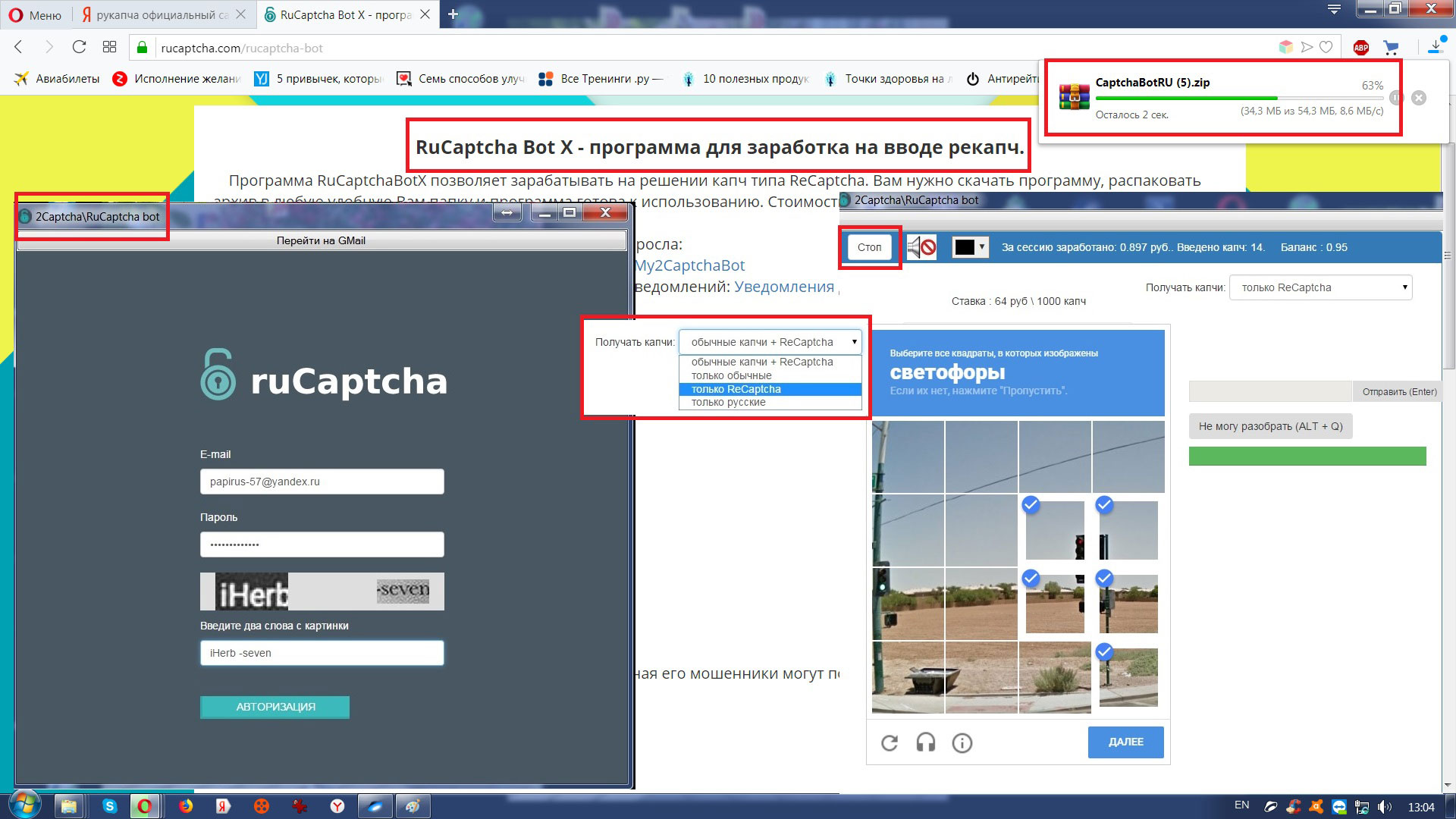Click the green progress bar
Image resolution: width=1456 pixels, height=819 pixels.
click(x=1307, y=456)
